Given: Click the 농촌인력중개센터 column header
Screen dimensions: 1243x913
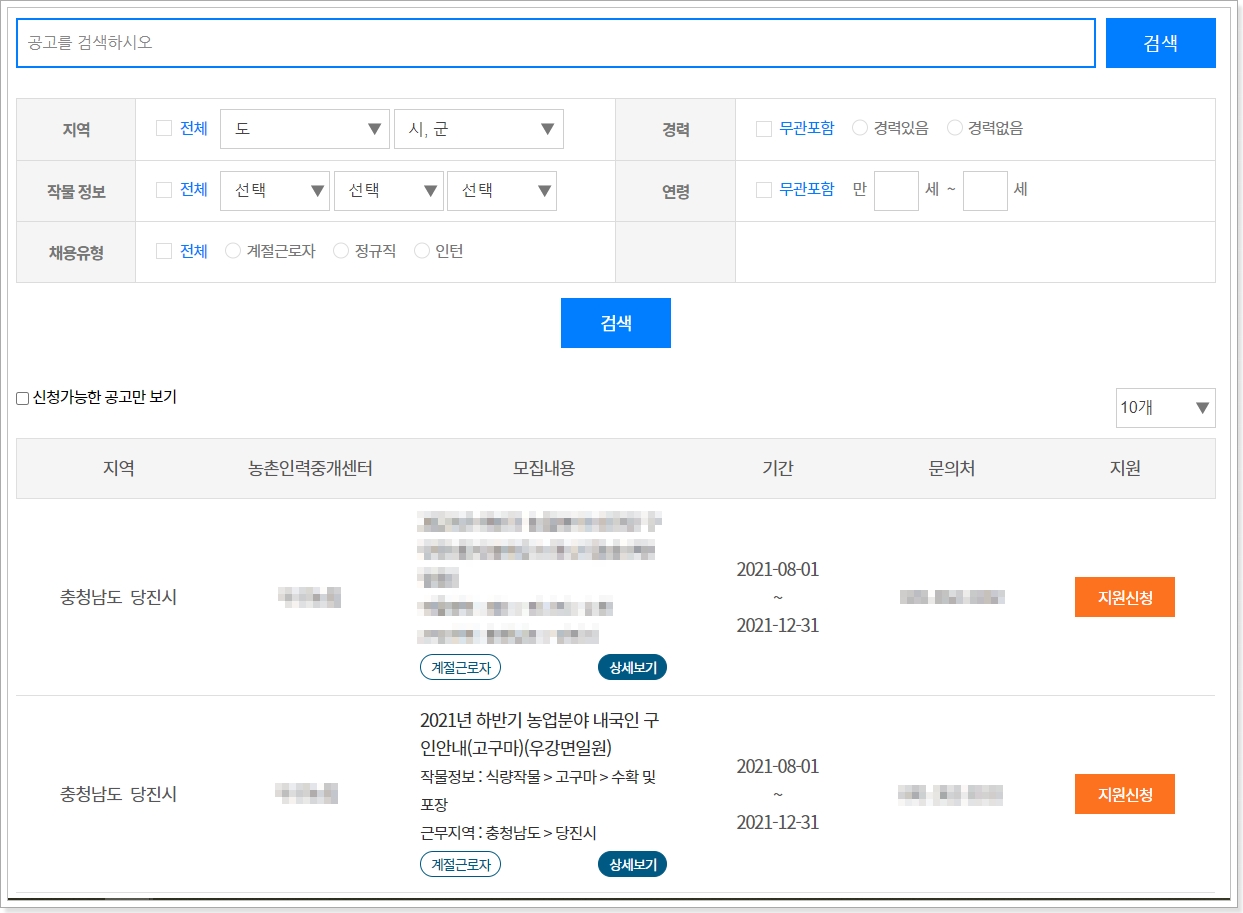Looking at the screenshot, I should pyautogui.click(x=311, y=468).
